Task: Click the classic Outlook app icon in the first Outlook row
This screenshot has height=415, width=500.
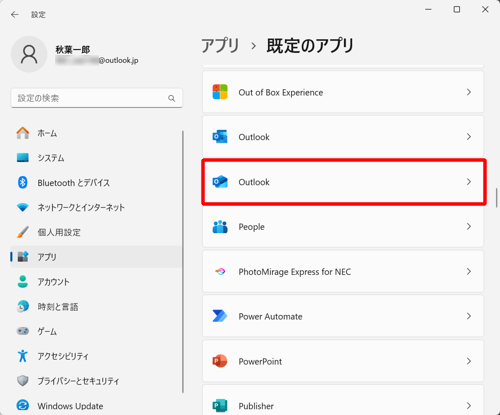Action: click(220, 137)
